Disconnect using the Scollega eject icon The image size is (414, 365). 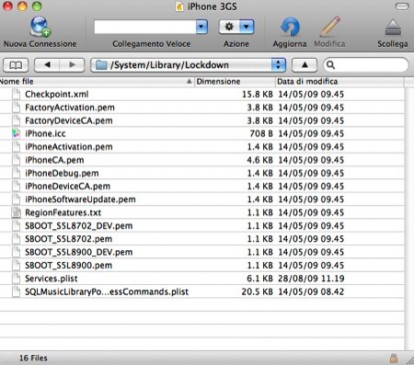[393, 27]
